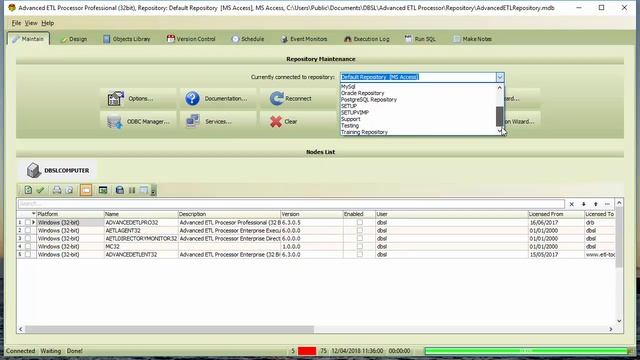
Task: Sort by the Platform column header
Action: pos(70,214)
